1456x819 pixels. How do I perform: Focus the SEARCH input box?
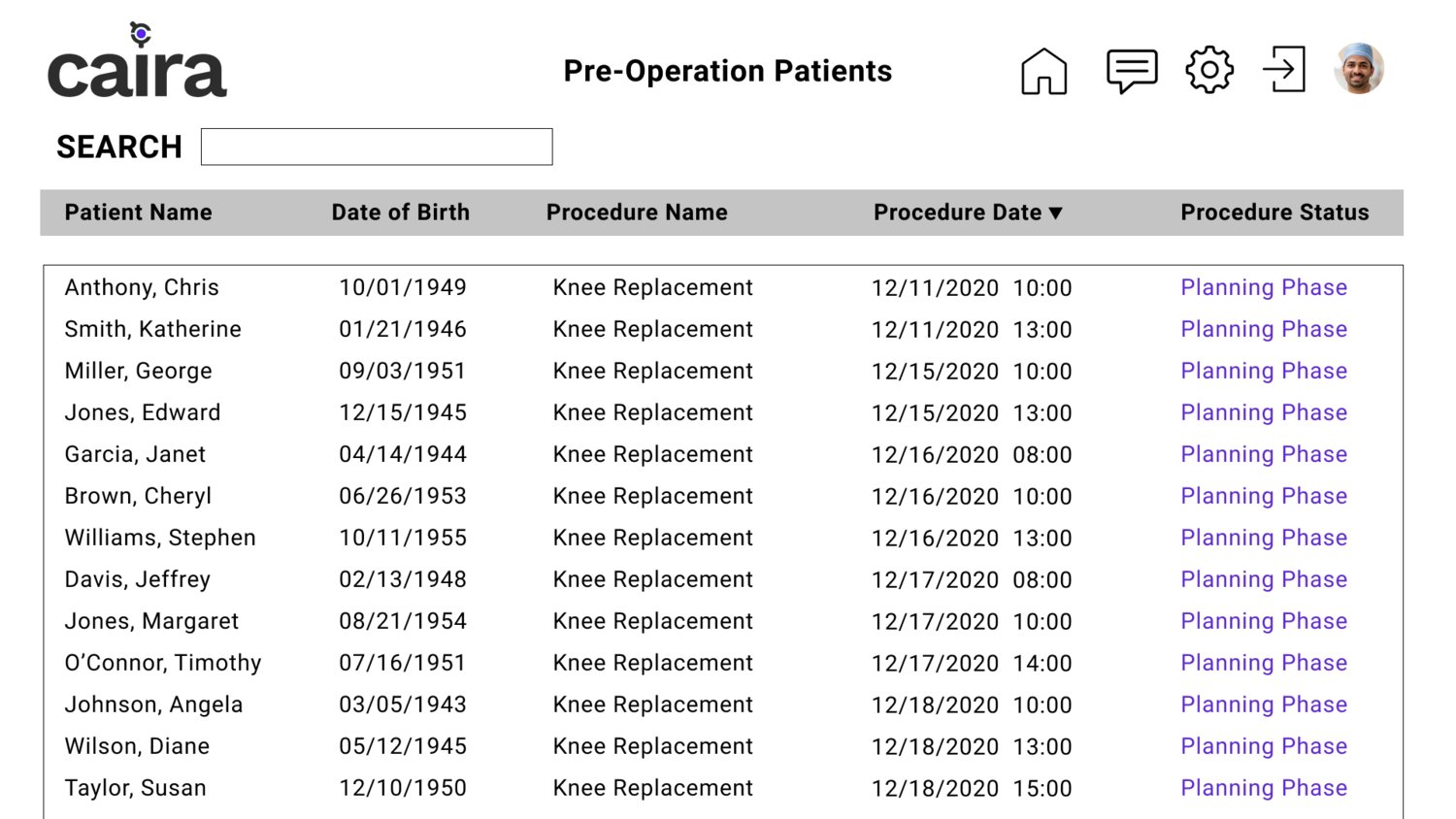[377, 147]
